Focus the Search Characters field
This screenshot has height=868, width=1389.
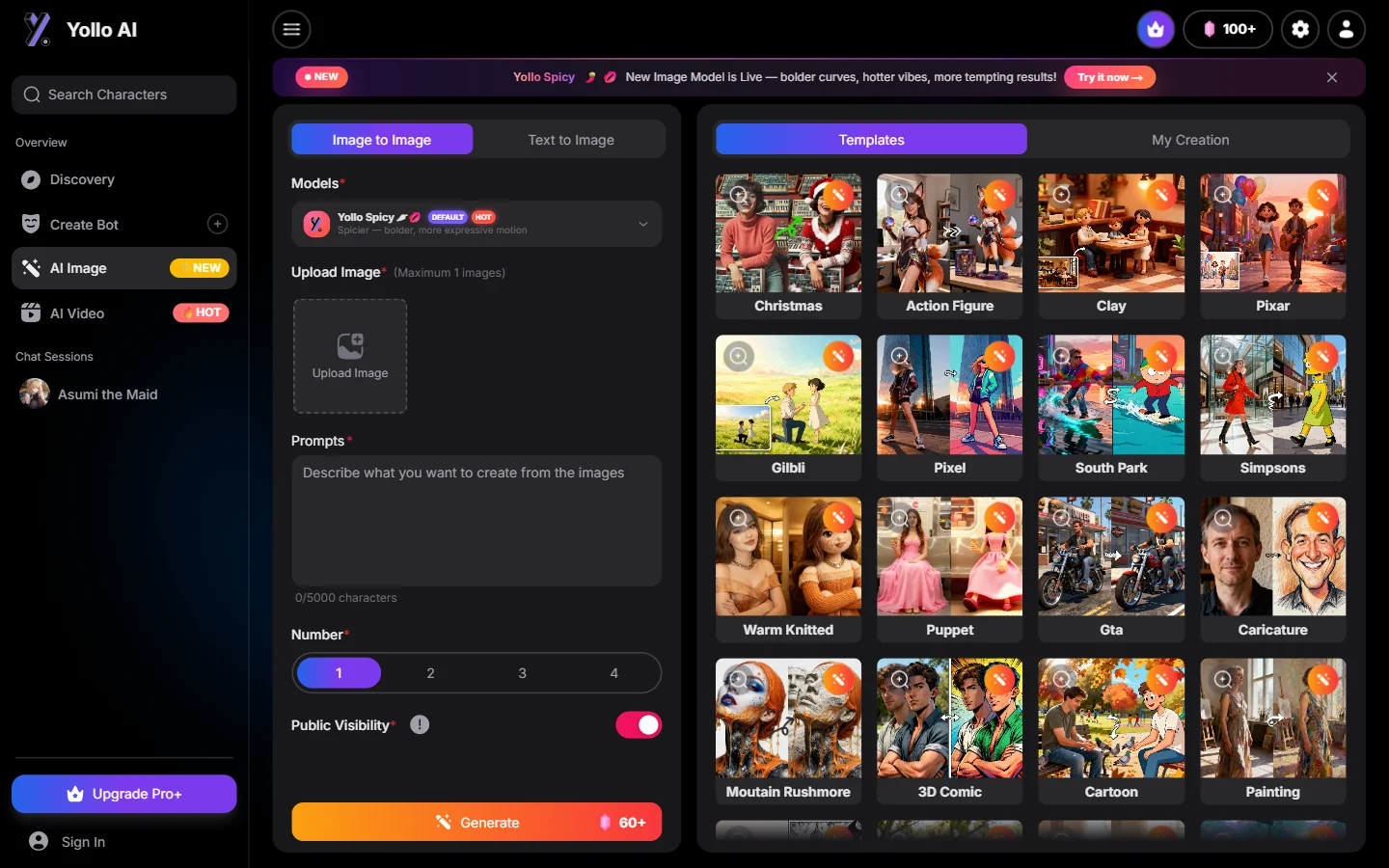click(123, 95)
